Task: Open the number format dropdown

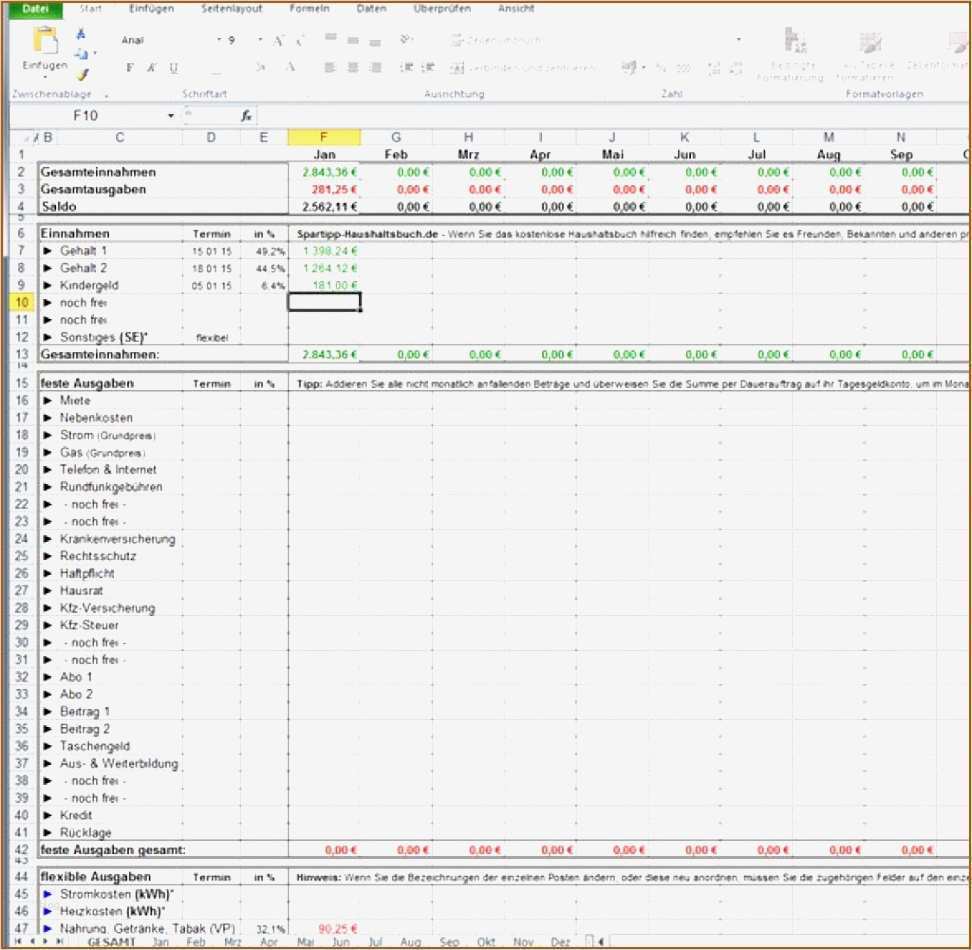Action: point(738,40)
